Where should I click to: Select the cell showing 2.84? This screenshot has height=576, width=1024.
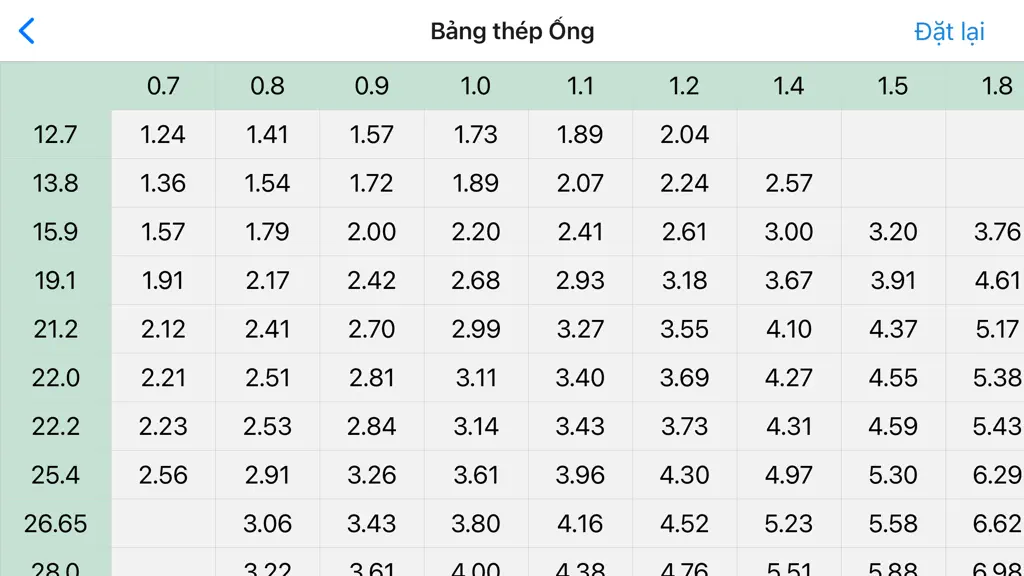(x=372, y=426)
